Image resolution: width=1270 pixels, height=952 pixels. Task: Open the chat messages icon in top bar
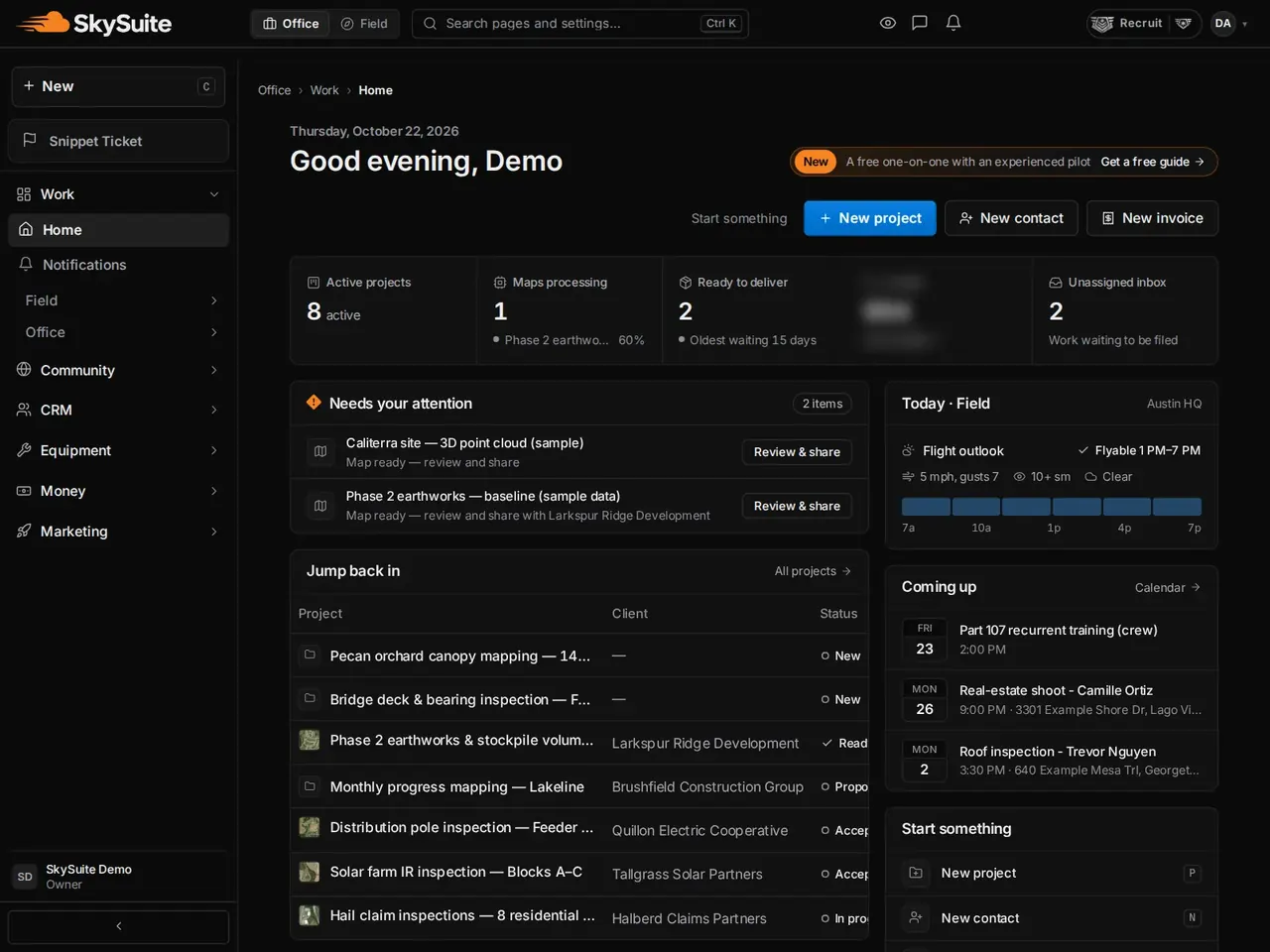920,23
